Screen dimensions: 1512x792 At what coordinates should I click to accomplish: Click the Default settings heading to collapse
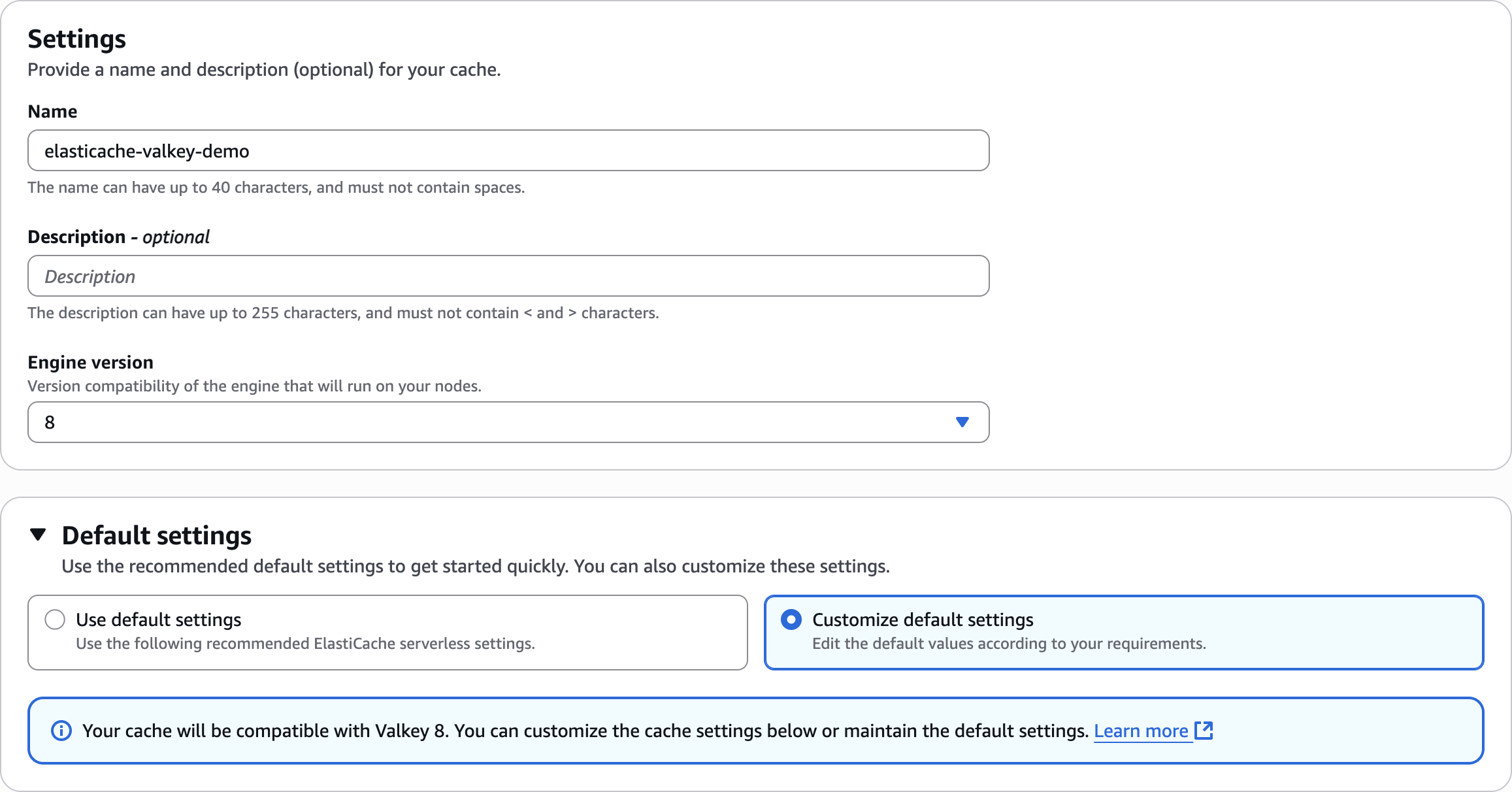[x=156, y=535]
